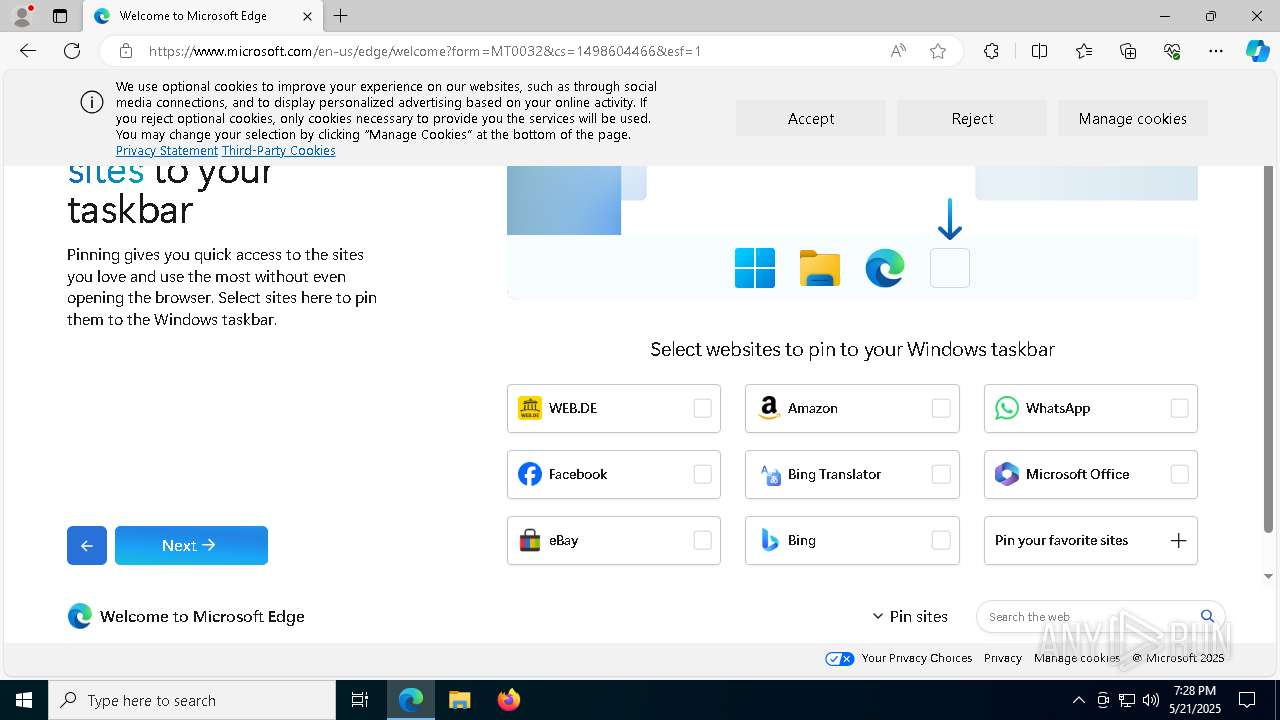1280x720 pixels.
Task: Open Read aloud icon in address bar
Action: [x=898, y=51]
